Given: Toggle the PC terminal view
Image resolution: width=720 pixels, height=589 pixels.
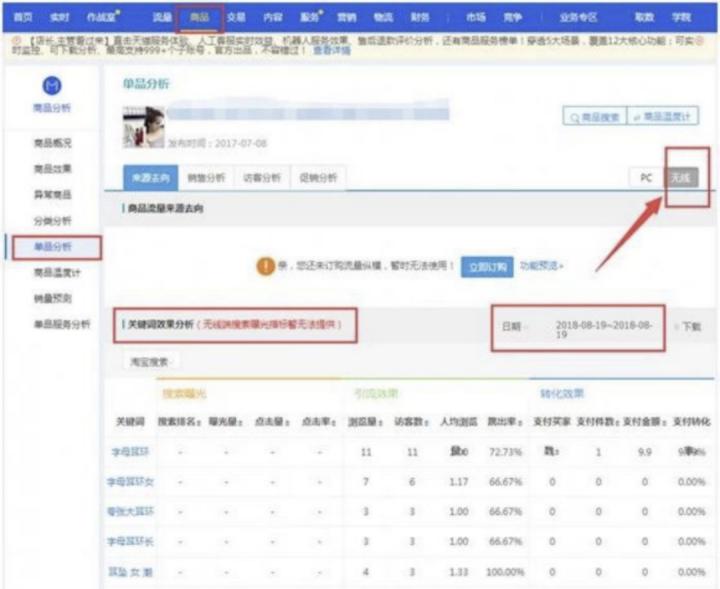Looking at the screenshot, I should coord(646,178).
